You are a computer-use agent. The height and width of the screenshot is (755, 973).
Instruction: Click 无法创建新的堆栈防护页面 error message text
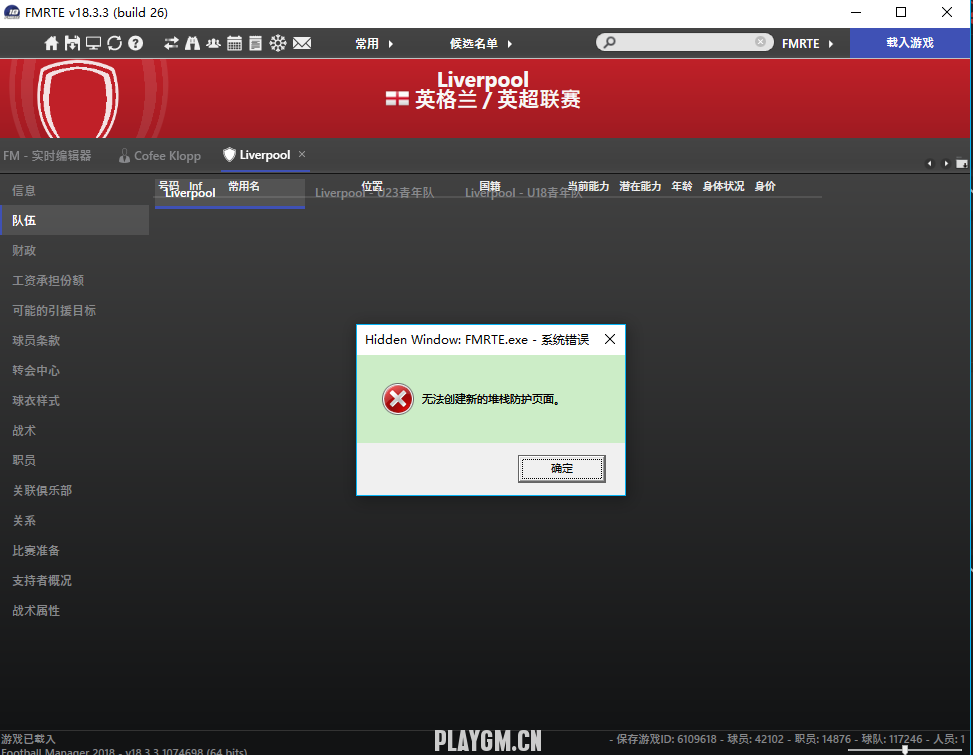491,399
